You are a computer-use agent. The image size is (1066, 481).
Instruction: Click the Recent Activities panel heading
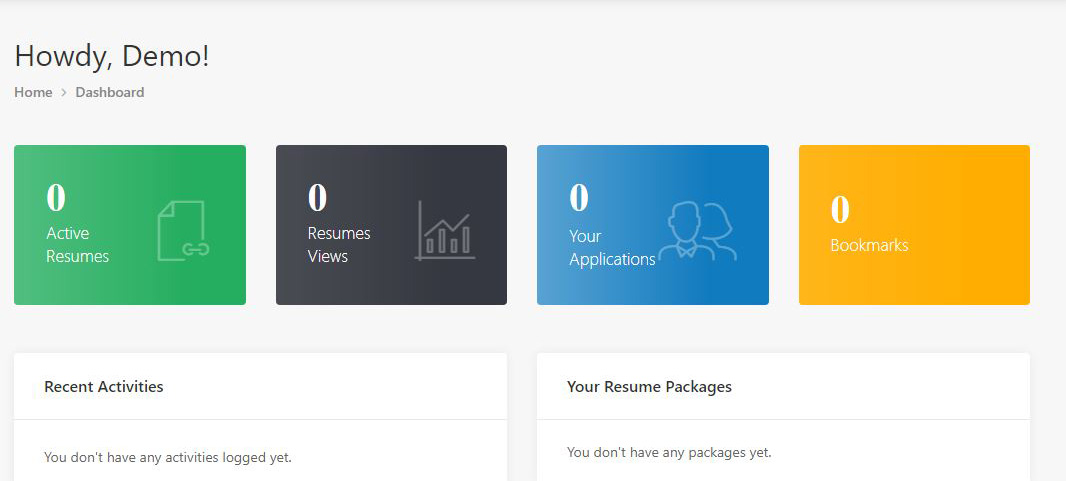tap(104, 386)
